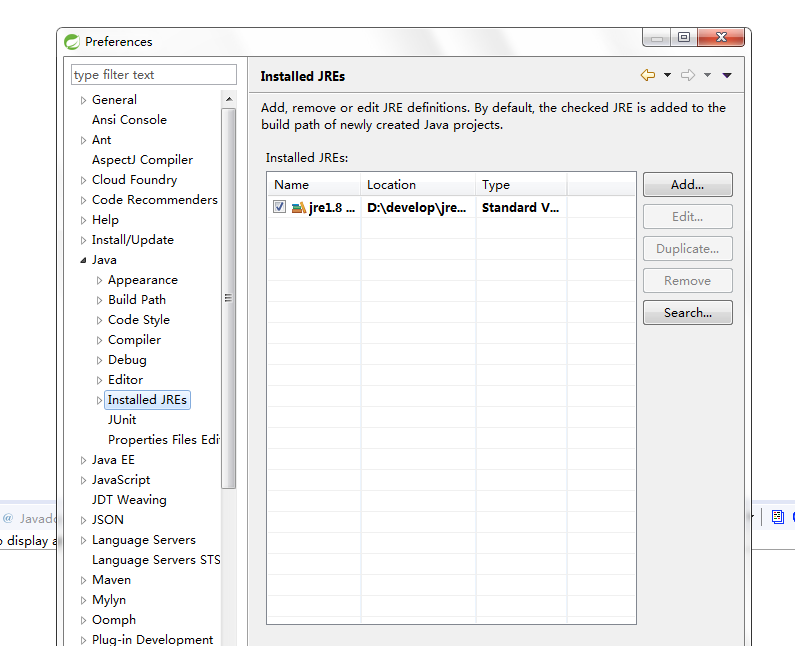Open the forward history dropdown arrow
Screen dimensions: 795x646
pos(707,75)
